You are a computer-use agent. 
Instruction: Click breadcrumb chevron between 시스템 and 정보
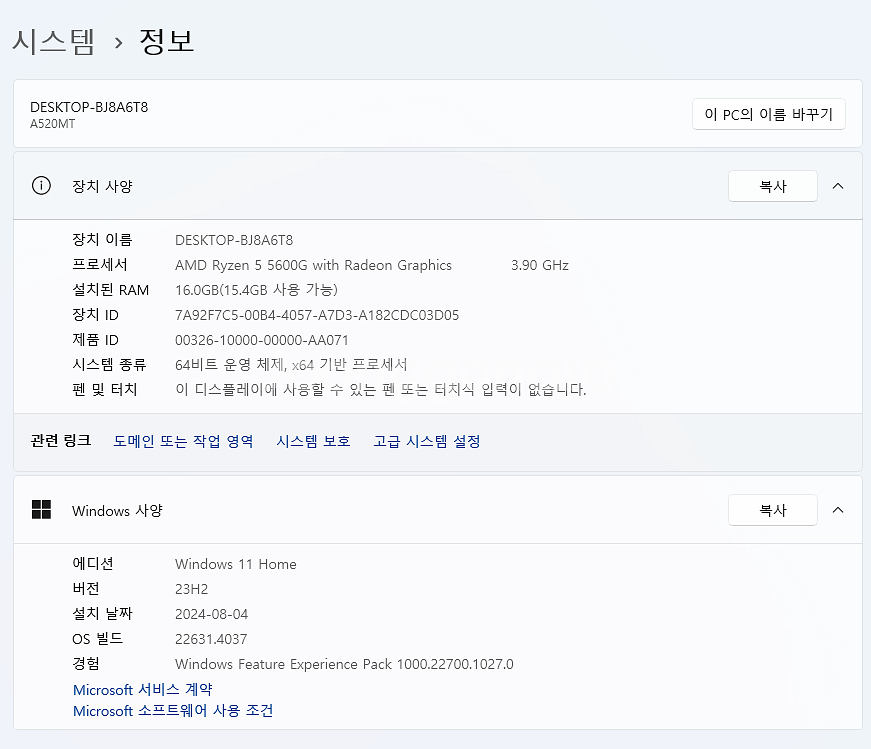pyautogui.click(x=118, y=43)
